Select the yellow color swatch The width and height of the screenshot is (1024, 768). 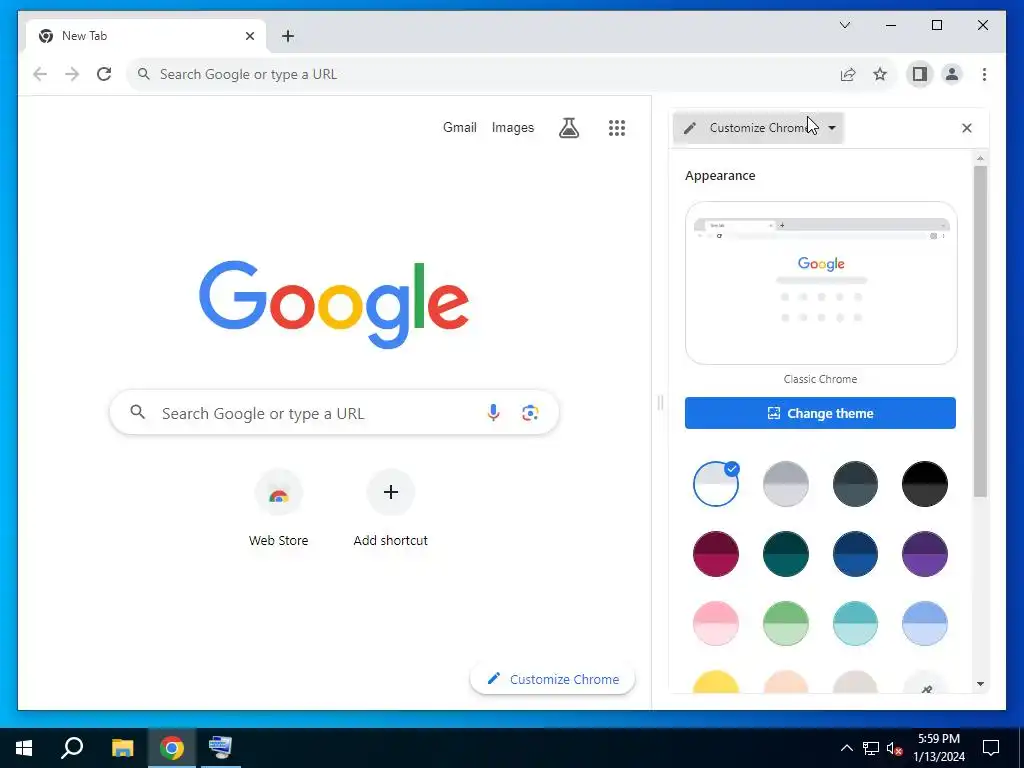pyautogui.click(x=716, y=682)
